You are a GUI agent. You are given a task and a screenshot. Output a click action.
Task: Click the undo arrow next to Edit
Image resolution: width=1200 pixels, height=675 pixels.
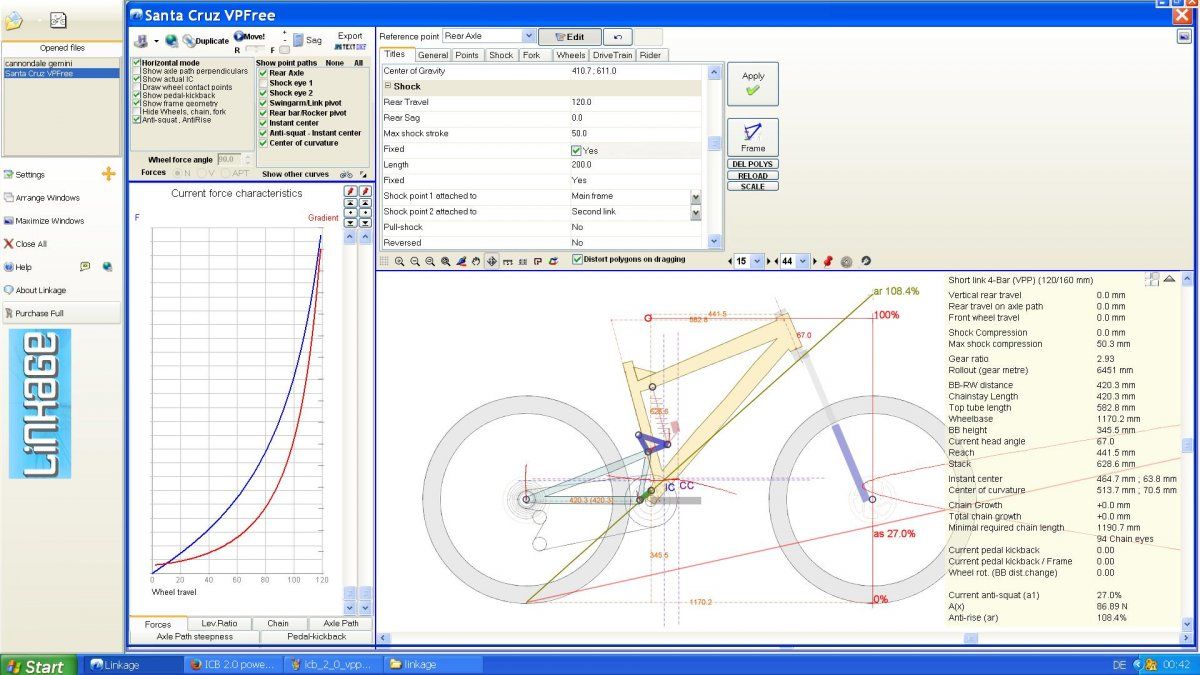pyautogui.click(x=617, y=36)
